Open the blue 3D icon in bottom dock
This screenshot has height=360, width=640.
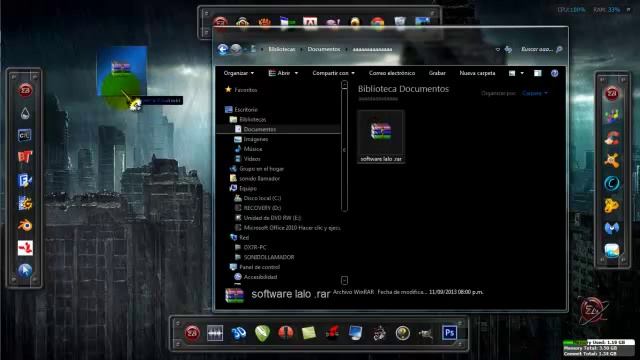coord(239,333)
